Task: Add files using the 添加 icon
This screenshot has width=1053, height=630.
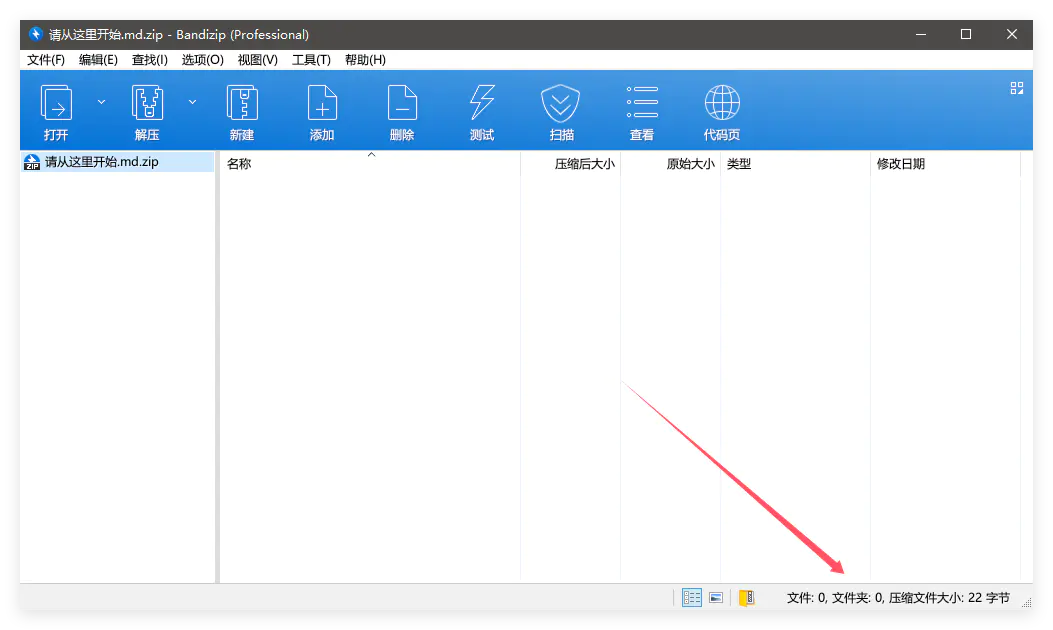Action: pyautogui.click(x=321, y=110)
